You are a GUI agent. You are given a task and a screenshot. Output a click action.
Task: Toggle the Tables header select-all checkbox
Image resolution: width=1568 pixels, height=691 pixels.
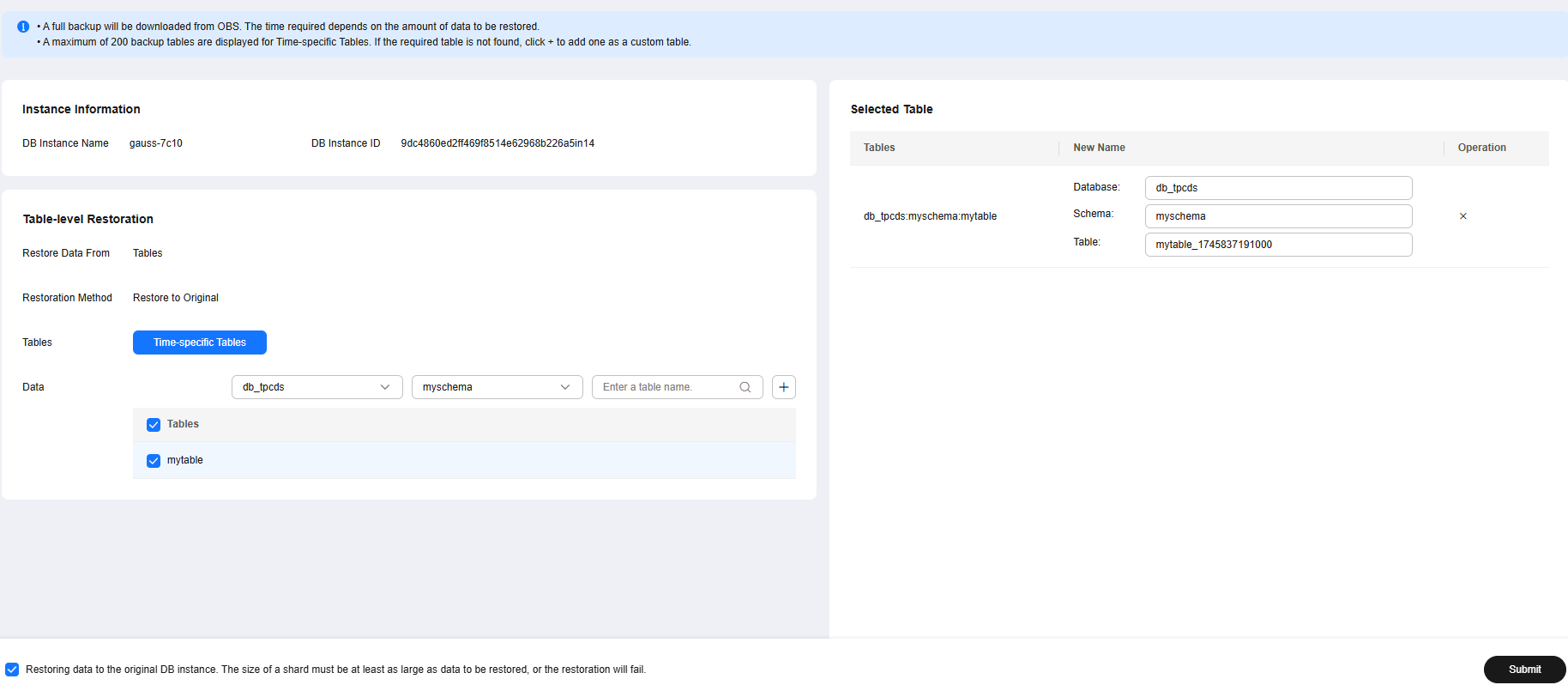pos(154,425)
